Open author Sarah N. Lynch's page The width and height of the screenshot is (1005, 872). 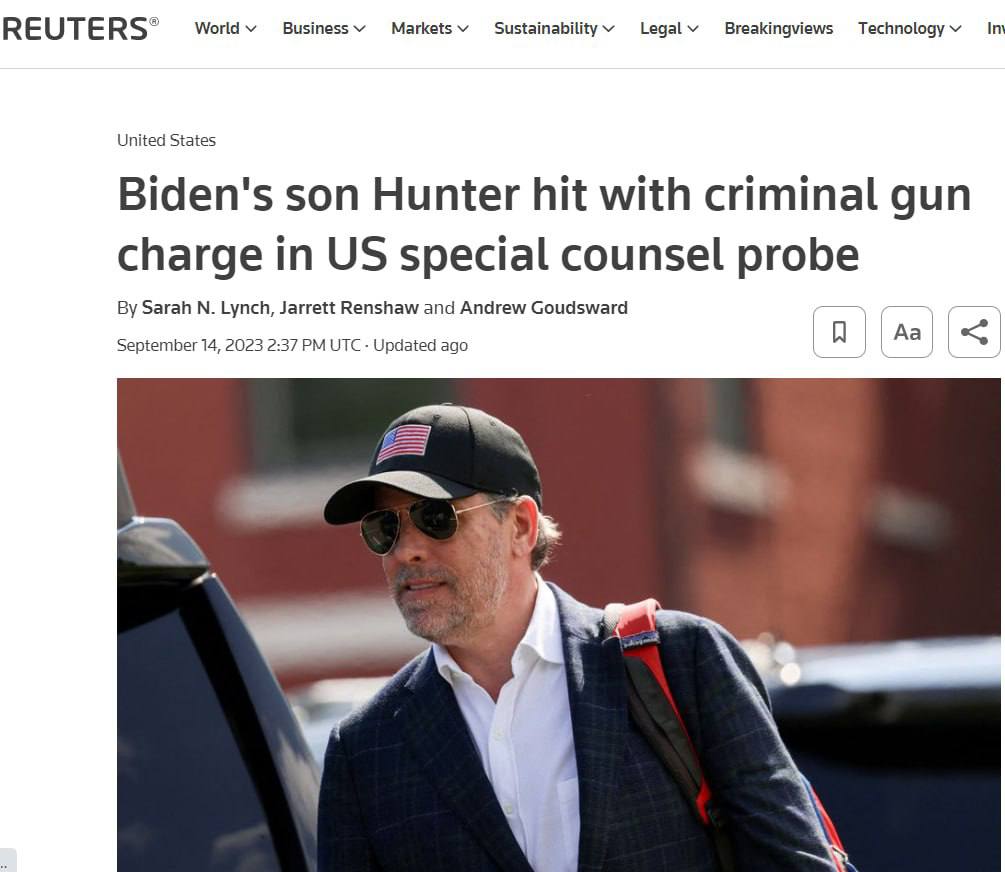pos(205,308)
